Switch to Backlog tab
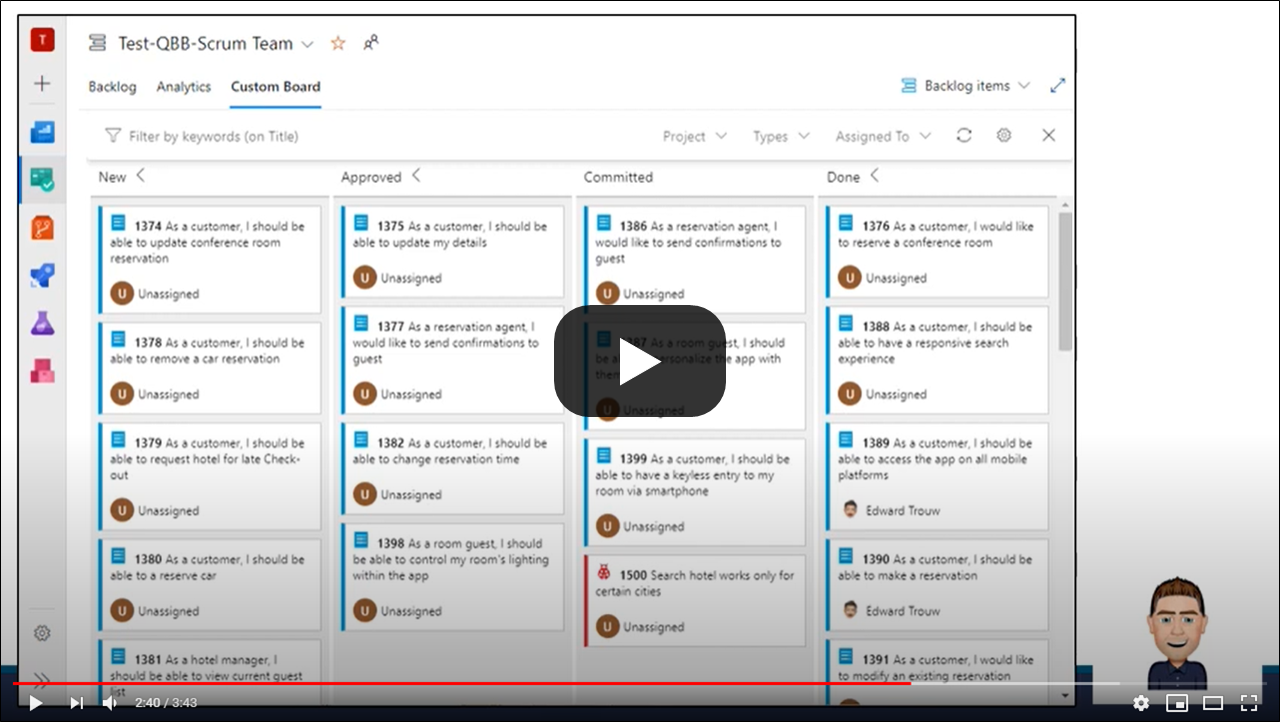 click(112, 86)
